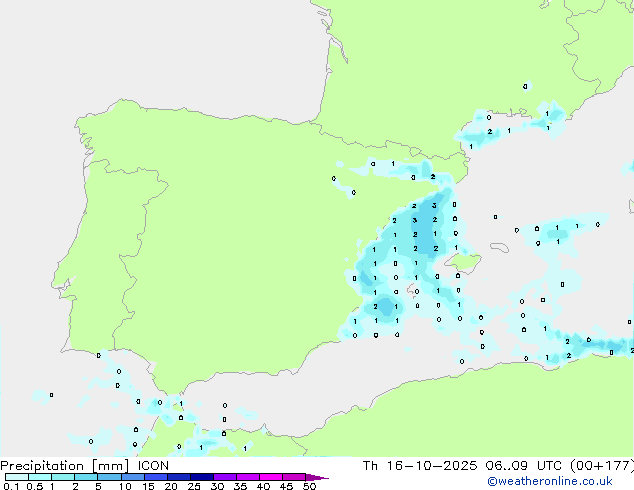Pick the lightest 0.1–0.5 mm legend swatch
This screenshot has height=490, width=634.
(x=17, y=477)
